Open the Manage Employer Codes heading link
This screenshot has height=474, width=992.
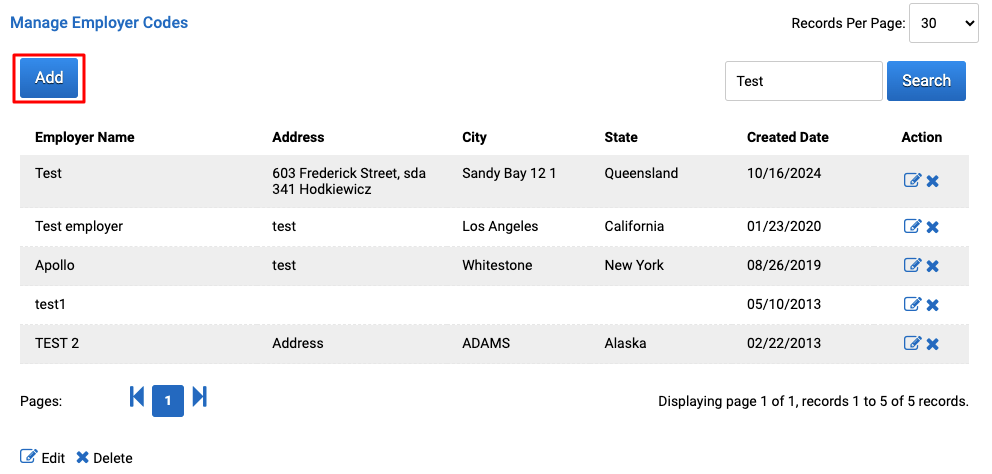tap(99, 23)
